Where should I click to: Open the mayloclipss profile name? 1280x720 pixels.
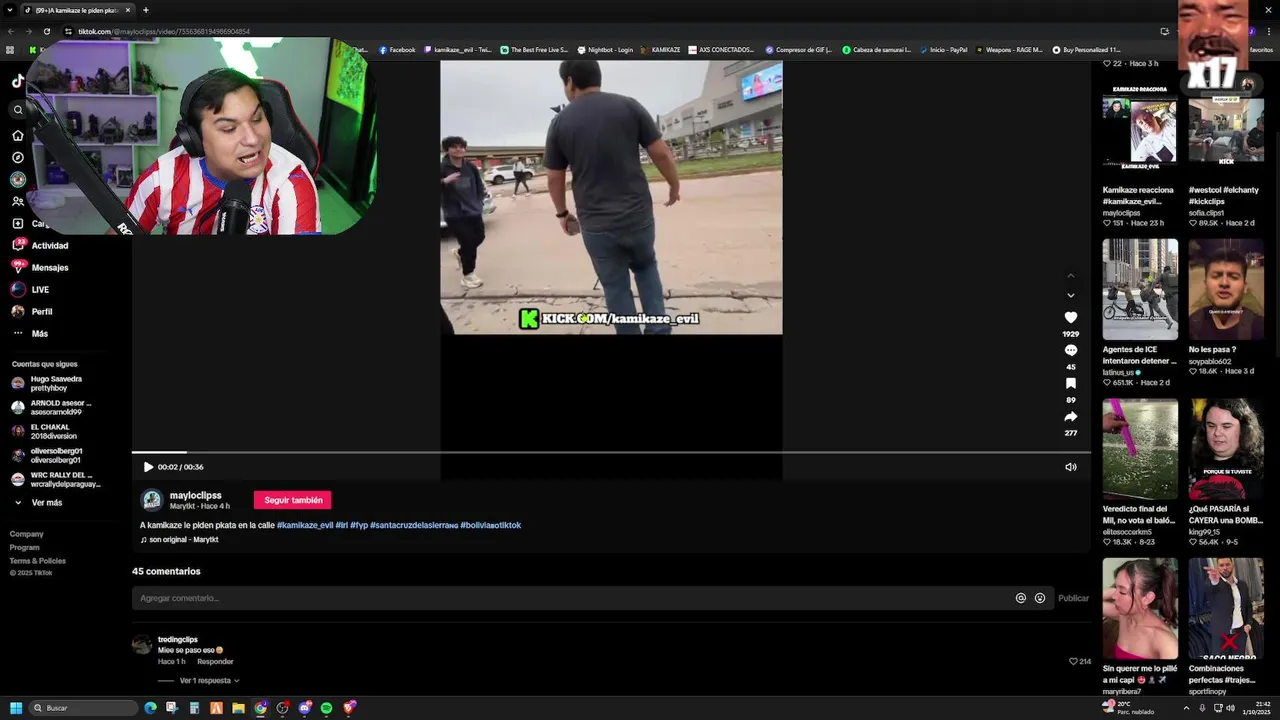pyautogui.click(x=196, y=495)
